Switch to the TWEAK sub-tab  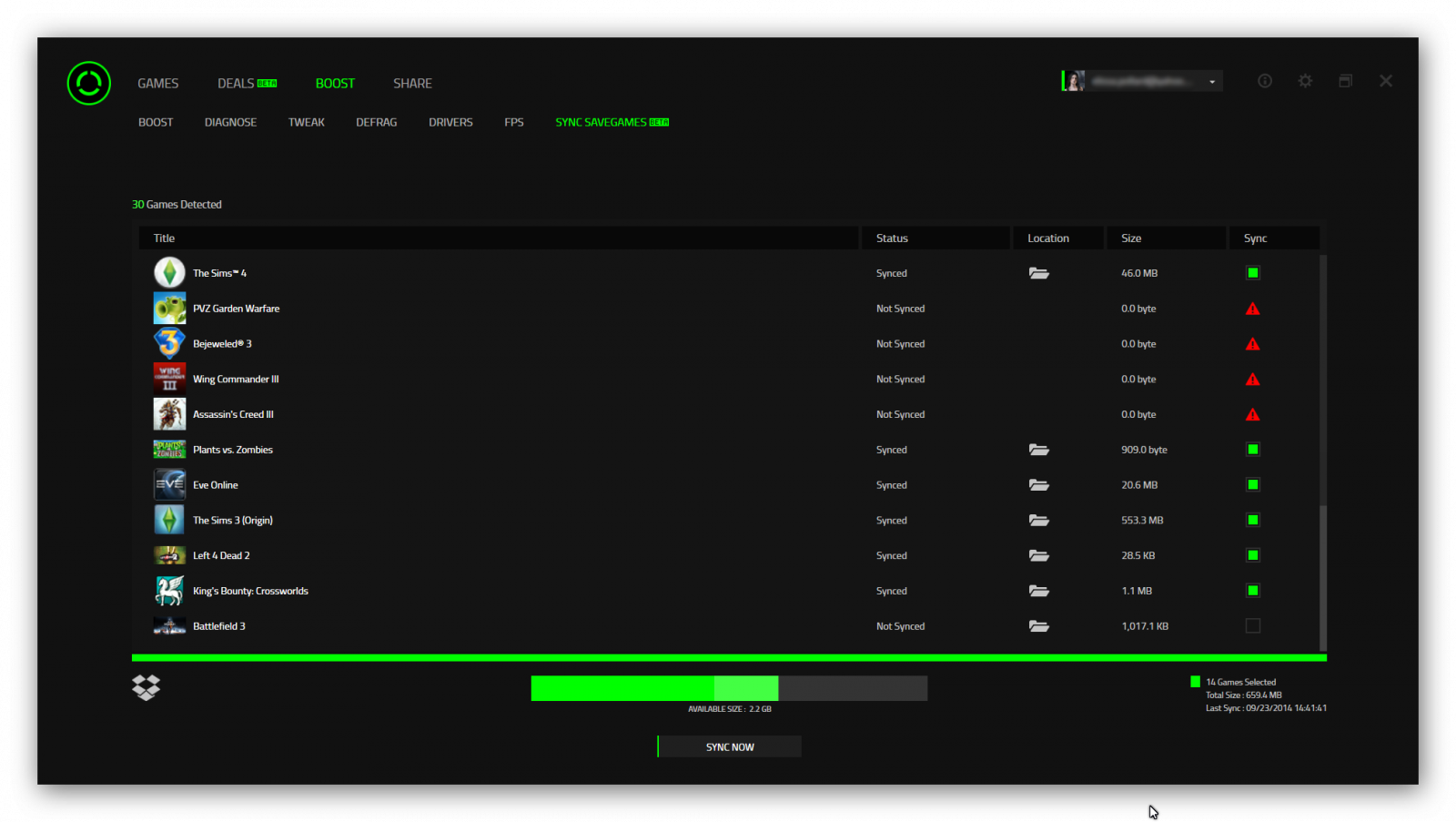point(307,122)
